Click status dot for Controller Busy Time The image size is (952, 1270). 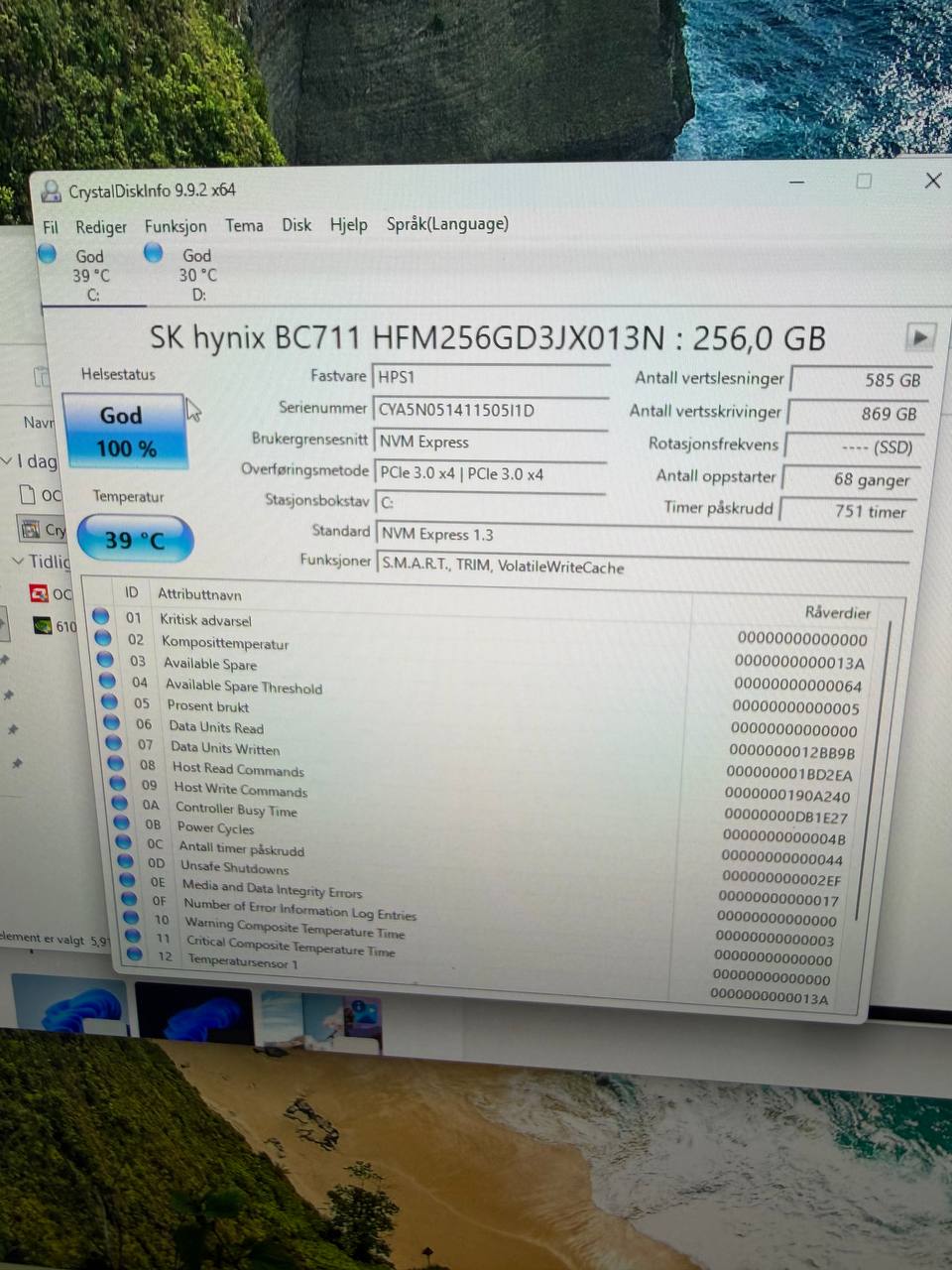[120, 803]
